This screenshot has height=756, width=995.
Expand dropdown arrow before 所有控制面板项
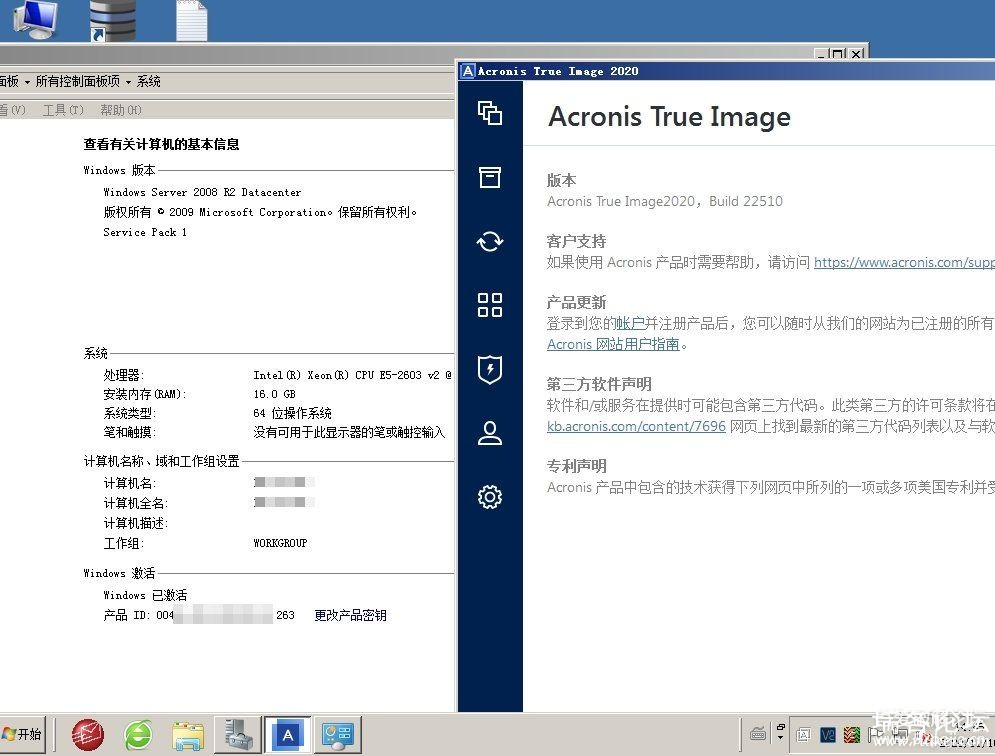[x=27, y=82]
